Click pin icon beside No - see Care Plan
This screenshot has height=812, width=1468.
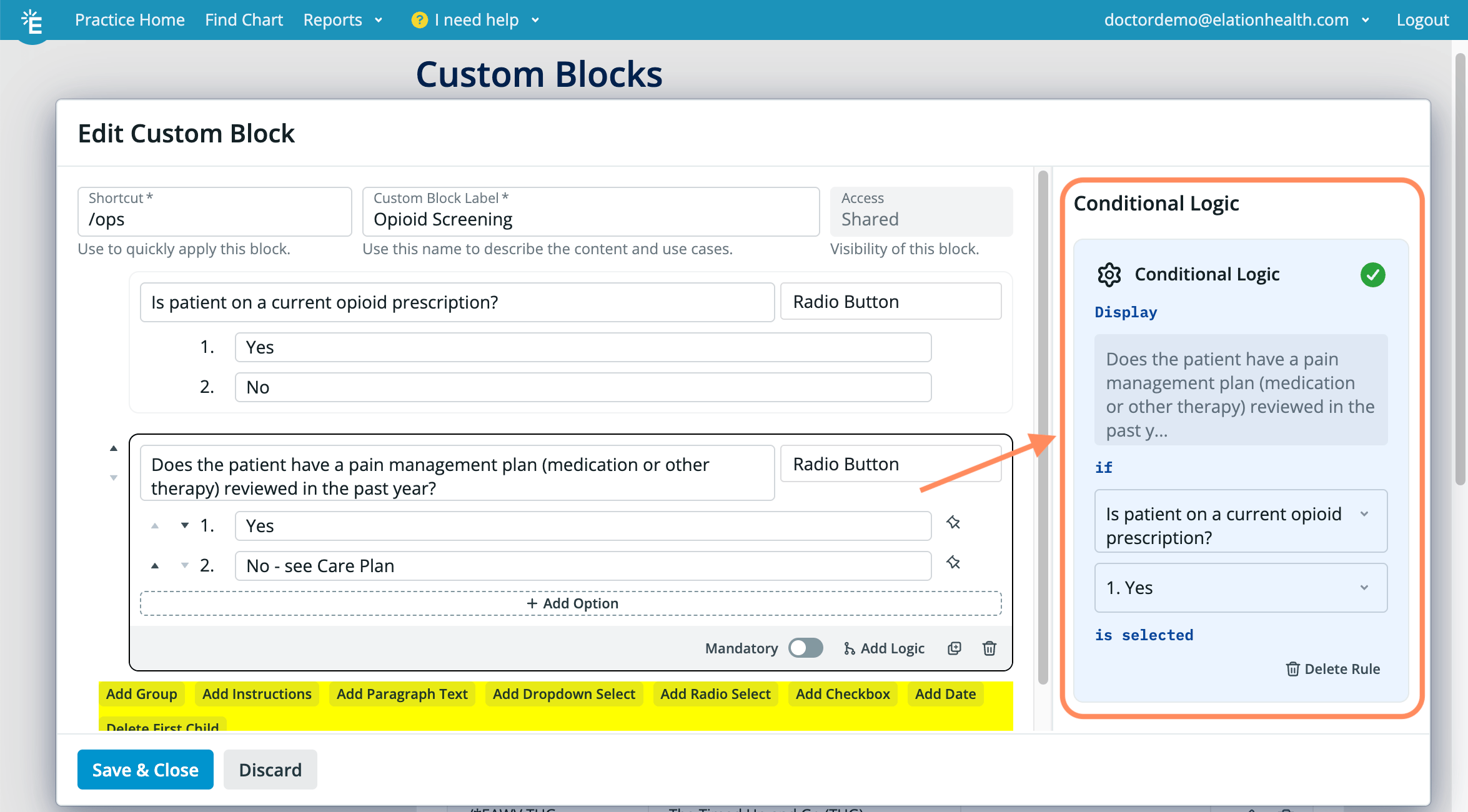pyautogui.click(x=953, y=562)
